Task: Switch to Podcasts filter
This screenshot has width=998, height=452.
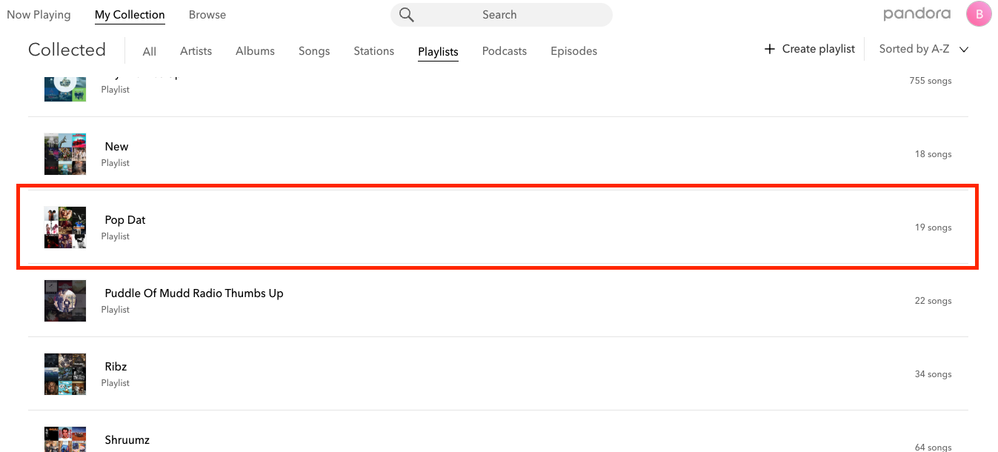Action: tap(504, 51)
